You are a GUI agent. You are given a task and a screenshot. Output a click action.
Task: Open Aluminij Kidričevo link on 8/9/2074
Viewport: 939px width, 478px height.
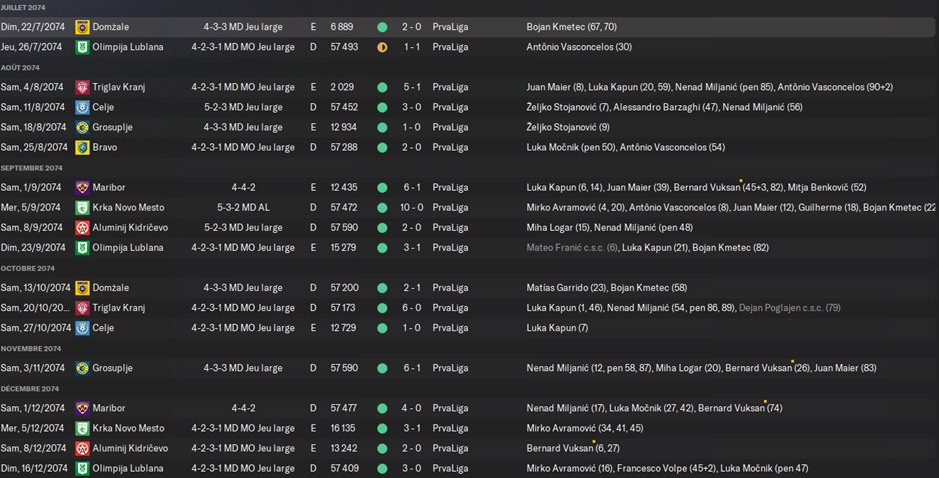130,228
